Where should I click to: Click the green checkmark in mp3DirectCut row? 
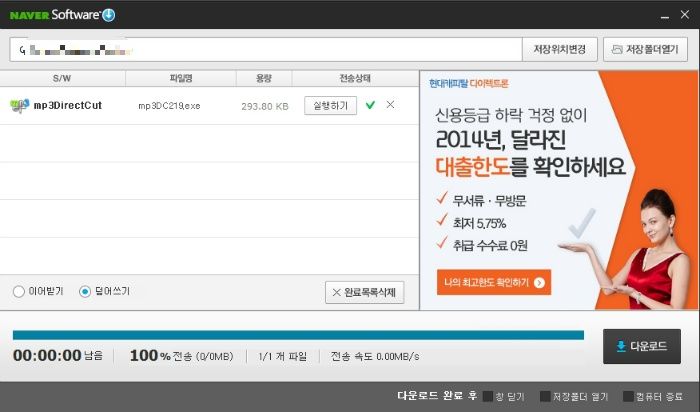(x=370, y=105)
